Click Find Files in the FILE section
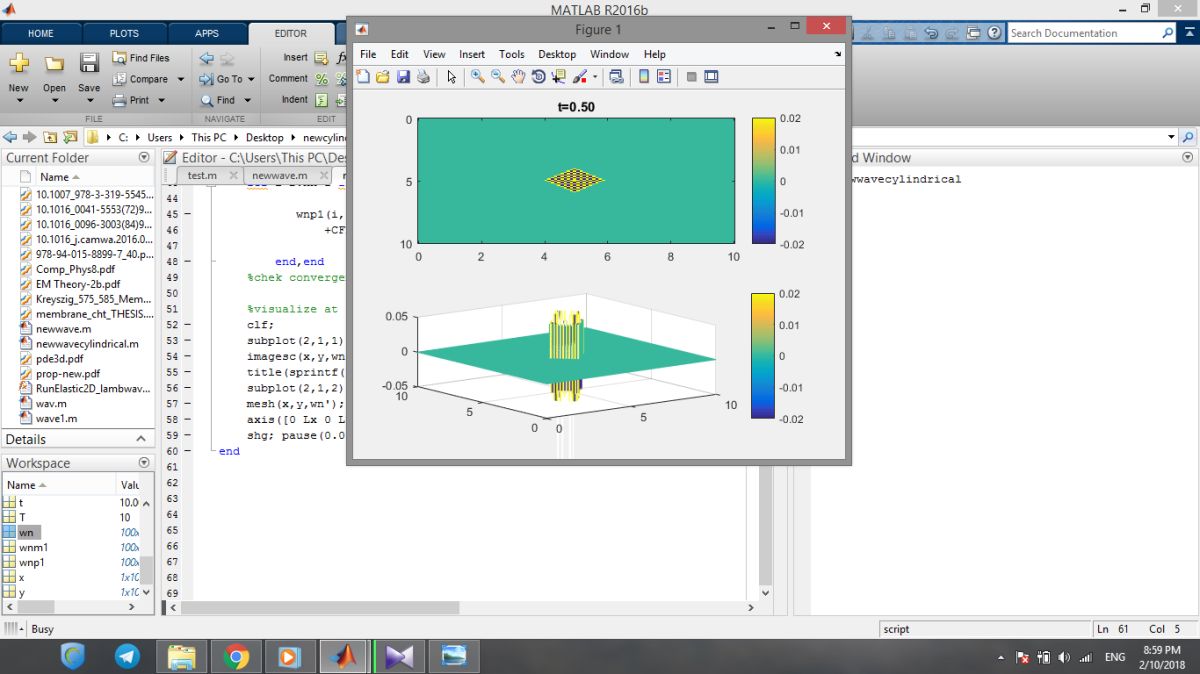This screenshot has height=674, width=1200. tap(141, 58)
